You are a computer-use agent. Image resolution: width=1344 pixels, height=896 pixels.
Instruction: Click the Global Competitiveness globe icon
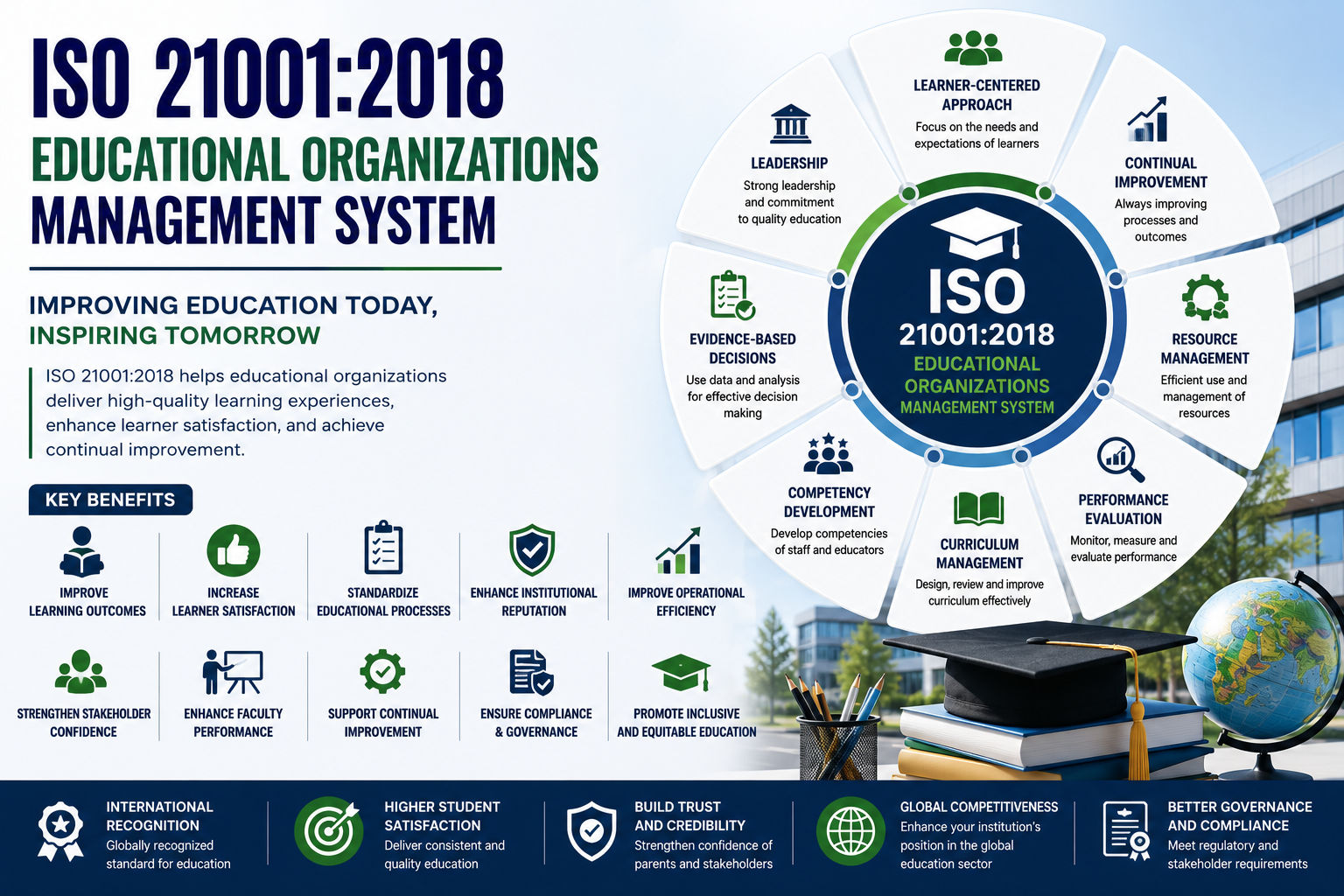850,830
